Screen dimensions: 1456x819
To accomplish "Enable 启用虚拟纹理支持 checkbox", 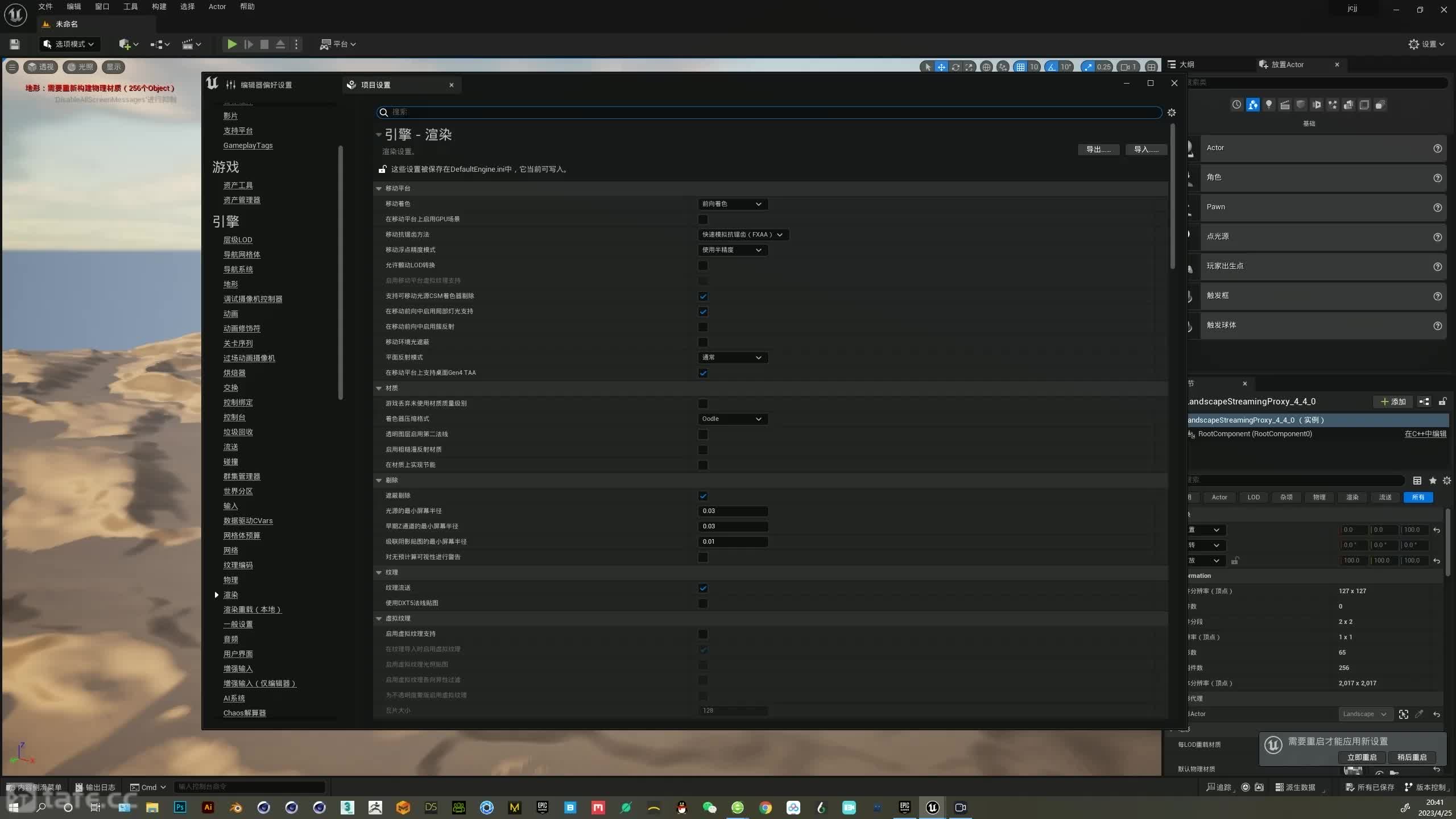I will (703, 634).
